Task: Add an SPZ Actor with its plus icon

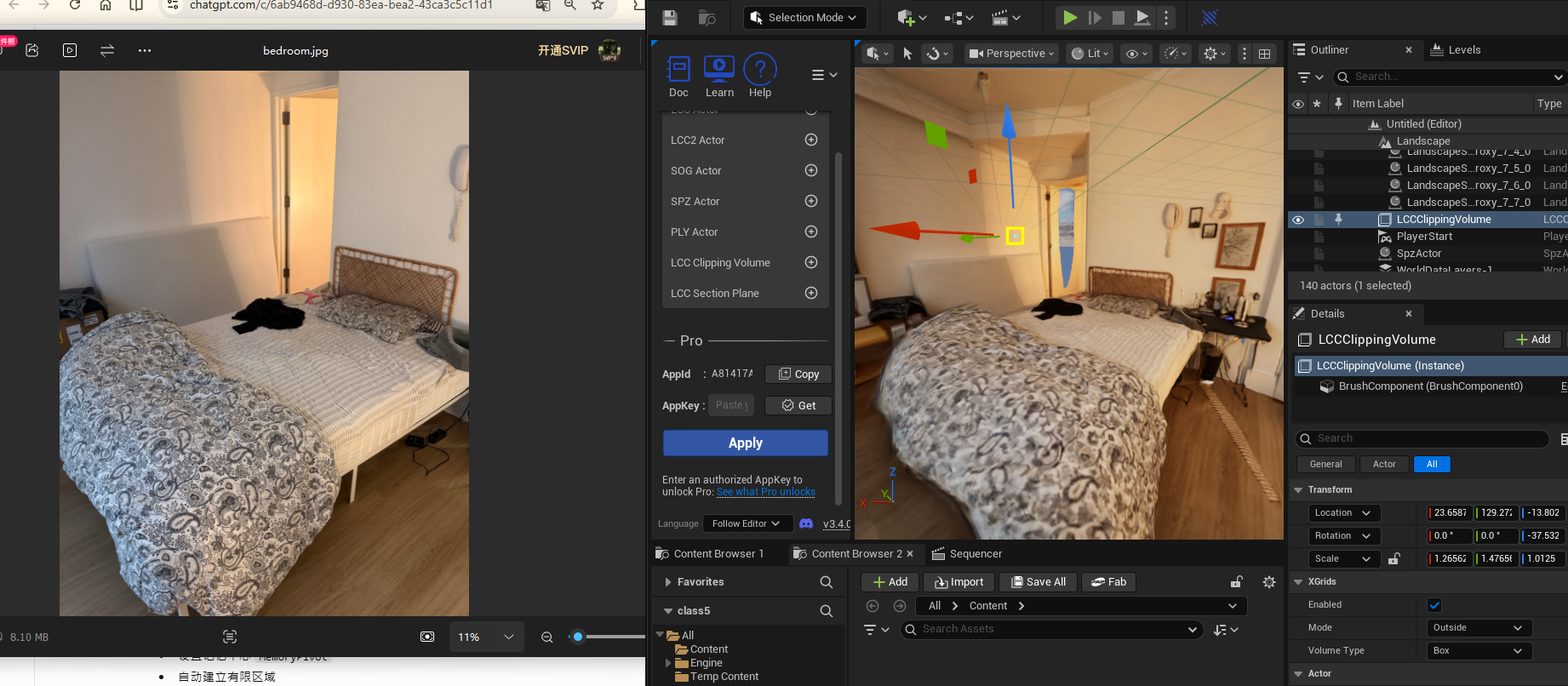Action: tap(811, 201)
